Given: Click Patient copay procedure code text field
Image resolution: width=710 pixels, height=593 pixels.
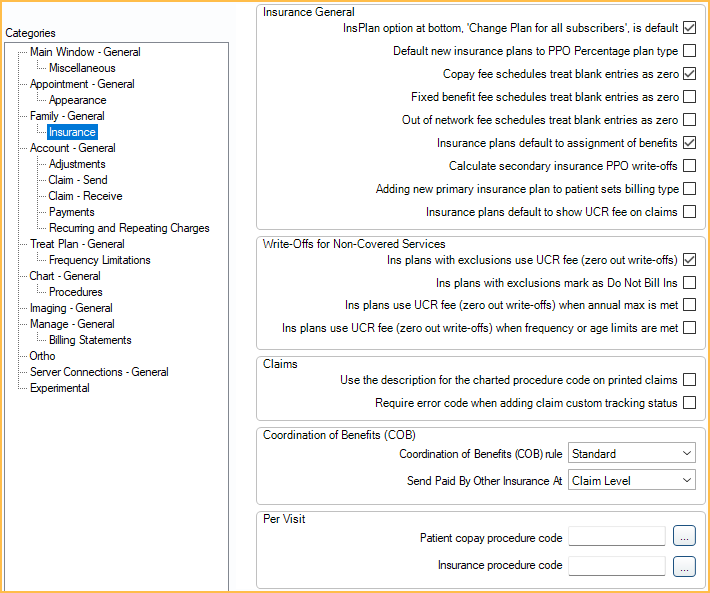Looking at the screenshot, I should 616,537.
